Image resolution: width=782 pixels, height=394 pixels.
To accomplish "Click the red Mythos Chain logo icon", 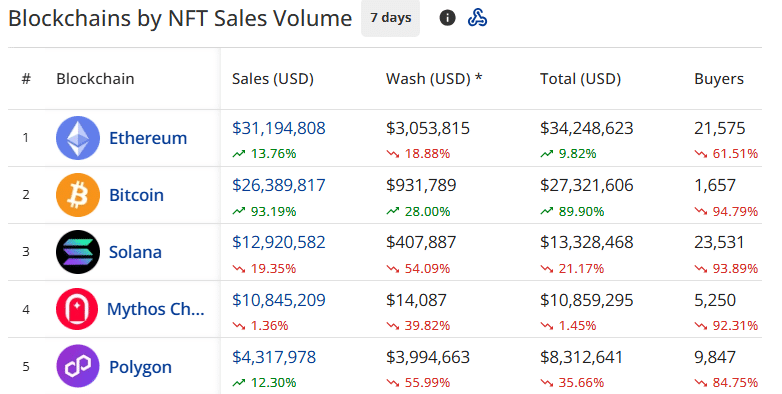I will (77, 309).
